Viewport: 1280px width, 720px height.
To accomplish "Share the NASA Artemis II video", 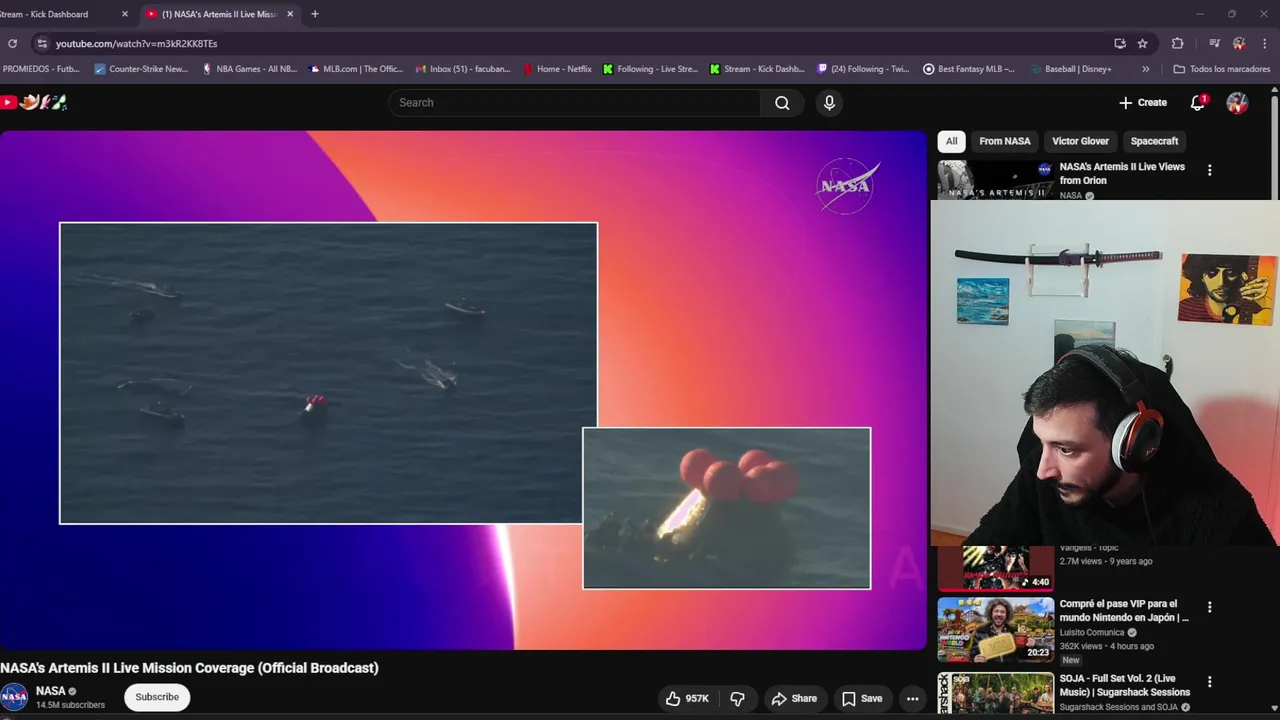I will click(794, 698).
